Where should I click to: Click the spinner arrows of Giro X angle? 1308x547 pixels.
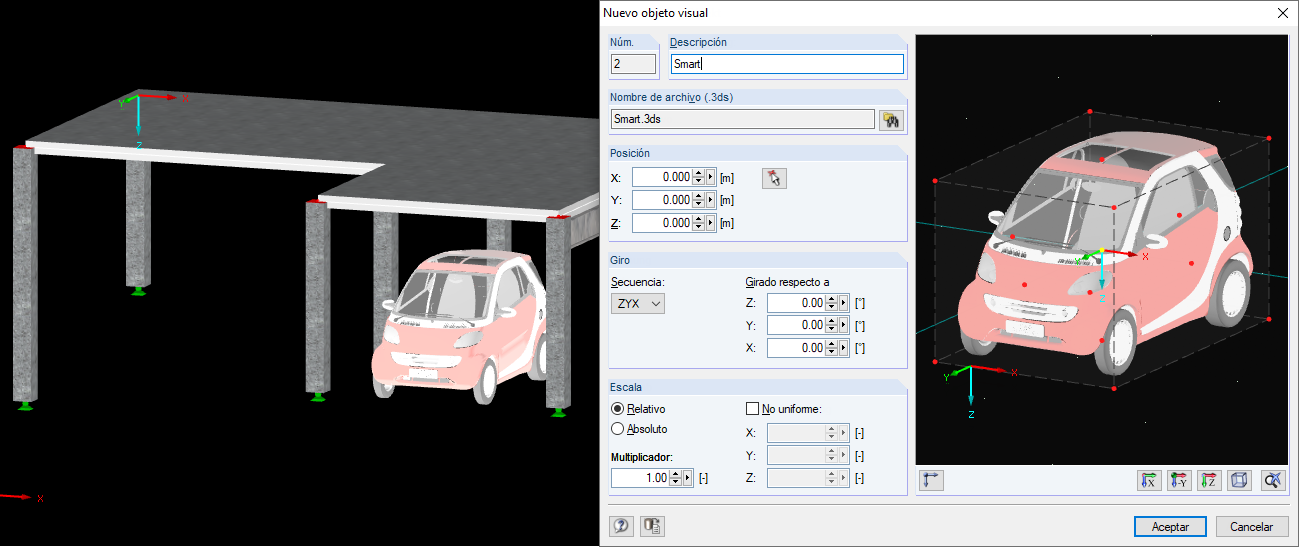pyautogui.click(x=833, y=349)
